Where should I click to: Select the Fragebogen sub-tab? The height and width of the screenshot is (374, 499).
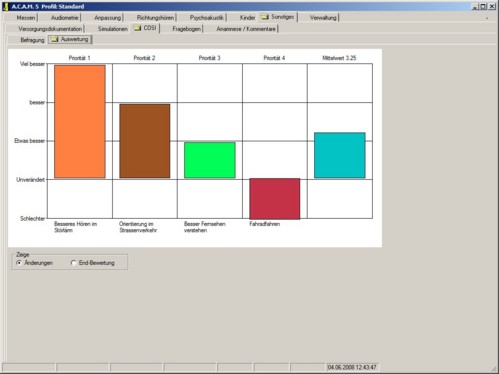[186, 29]
